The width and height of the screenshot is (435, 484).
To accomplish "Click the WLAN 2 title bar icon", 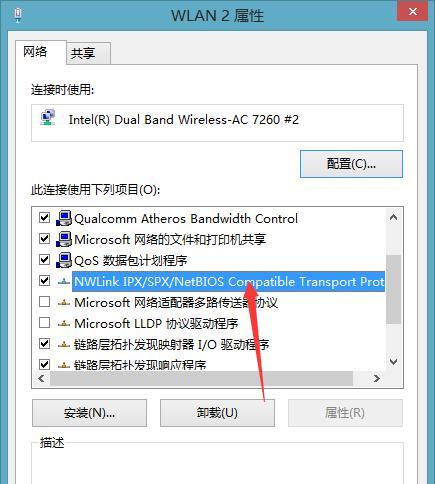I will 18,16.
